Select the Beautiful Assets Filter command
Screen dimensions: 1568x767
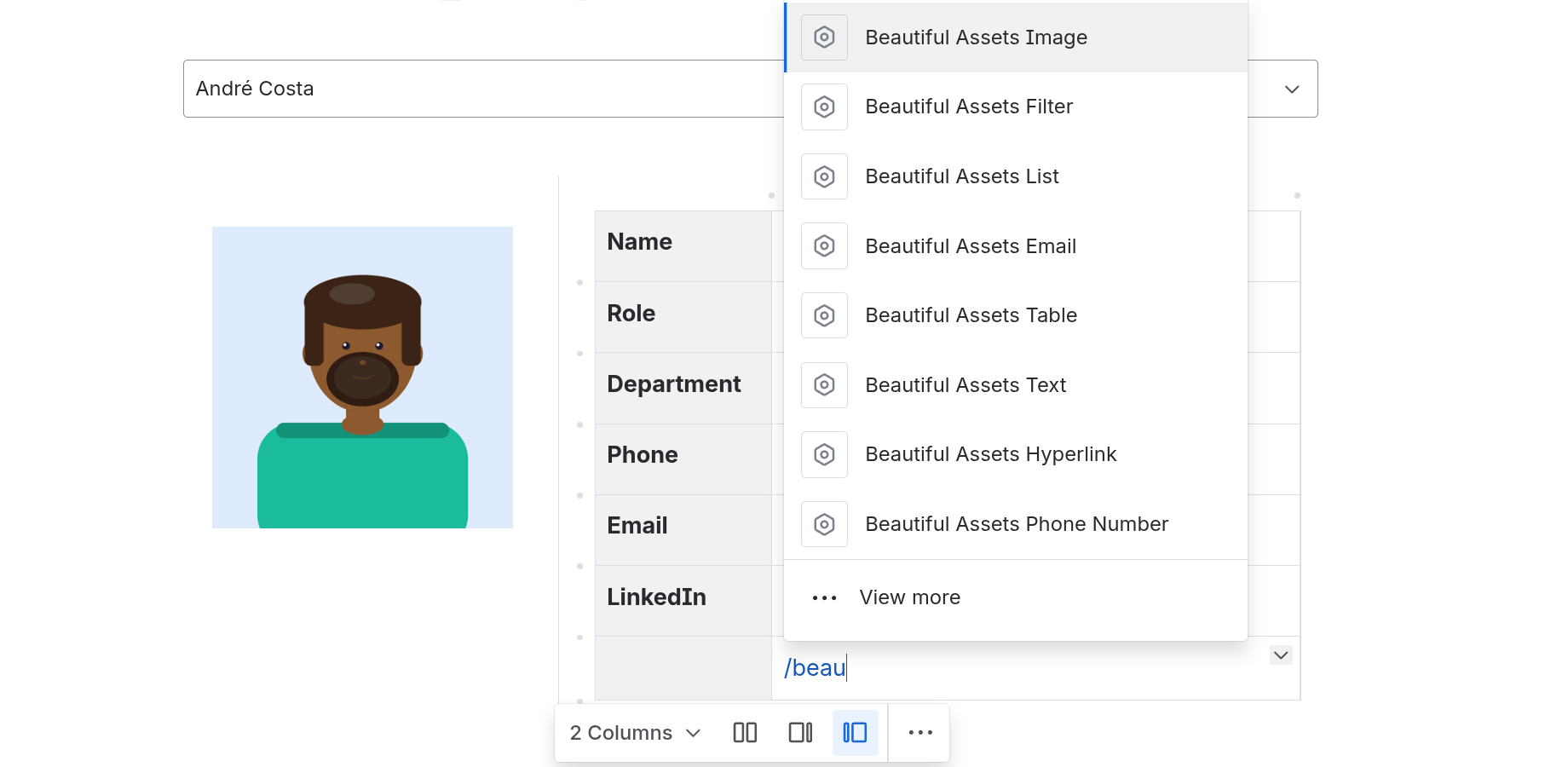click(969, 107)
